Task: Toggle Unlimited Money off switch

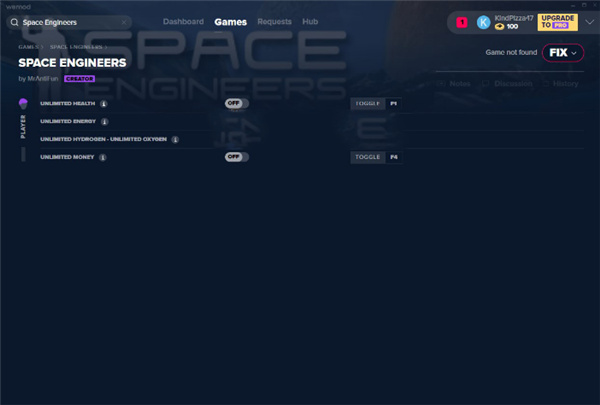Action: (x=237, y=157)
